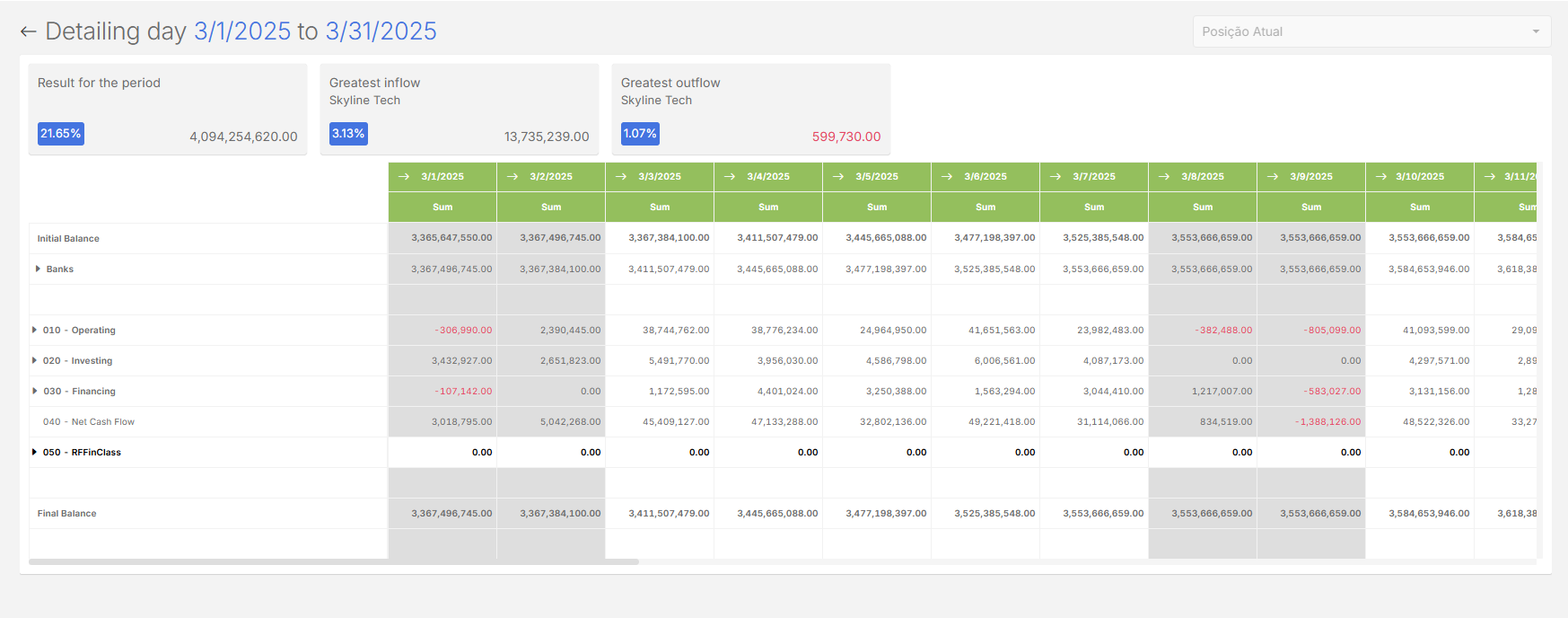1568x618 pixels.
Task: Click the arrow icon in the 3/10/2025 column header
Action: click(1381, 177)
